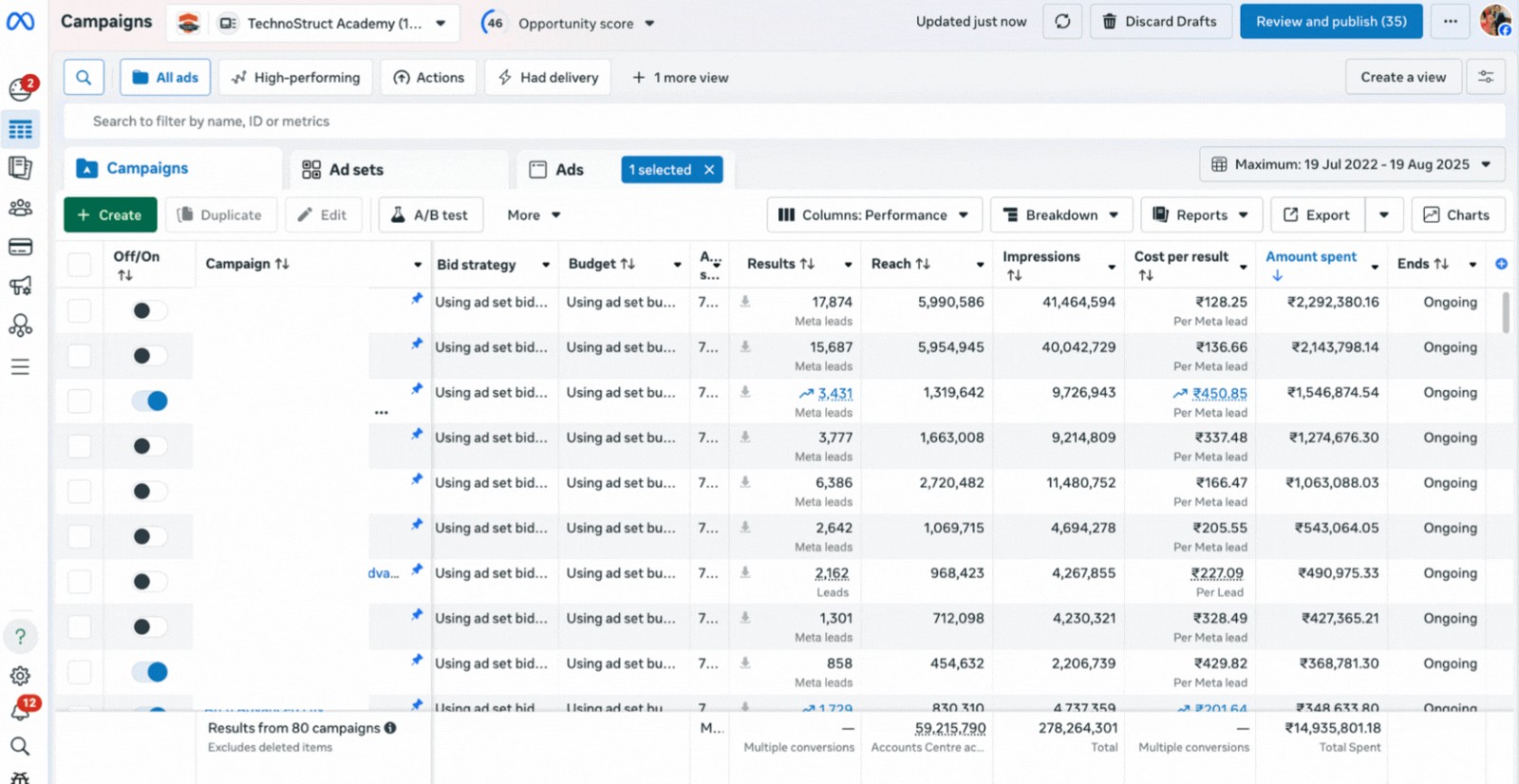This screenshot has height=784, width=1519.
Task: Toggle campaign with 15,687 results on
Action: pyautogui.click(x=150, y=356)
